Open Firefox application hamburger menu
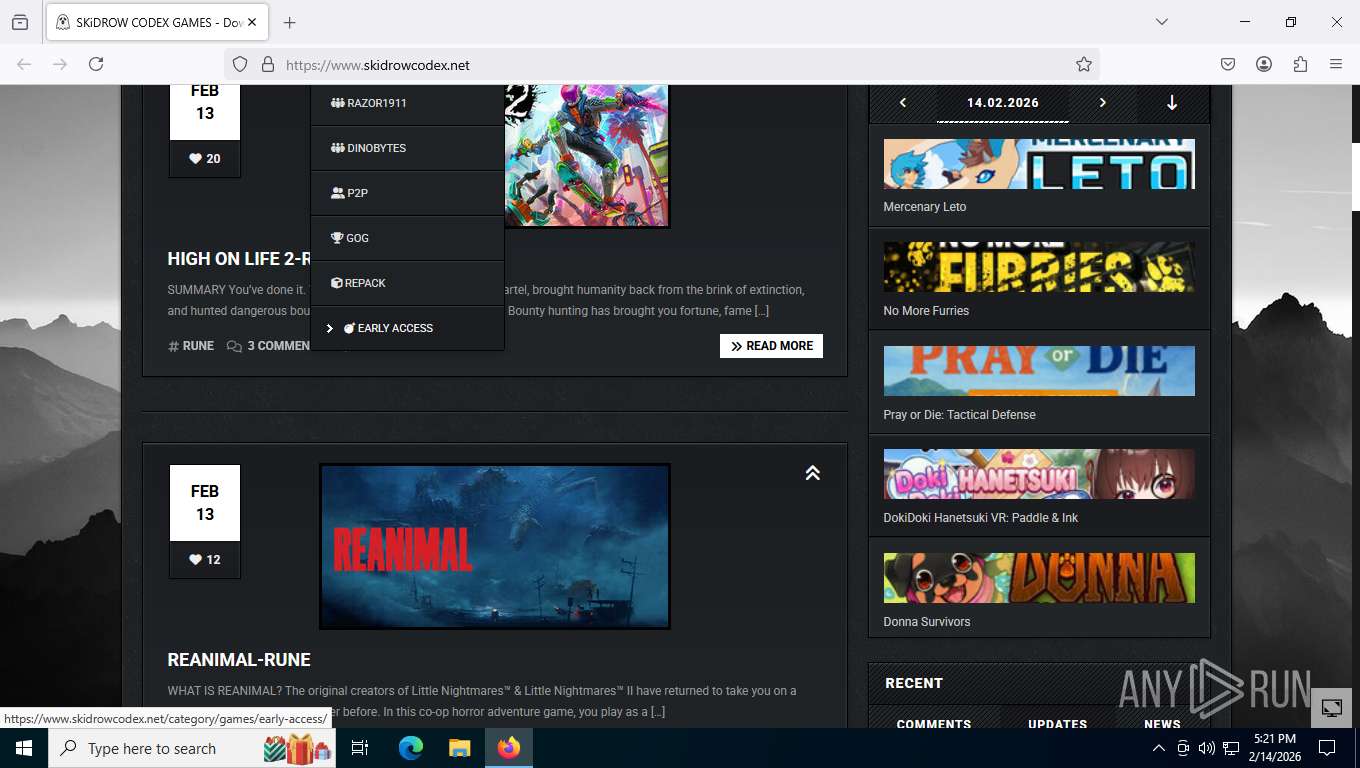The image size is (1360, 768). pos(1336,64)
